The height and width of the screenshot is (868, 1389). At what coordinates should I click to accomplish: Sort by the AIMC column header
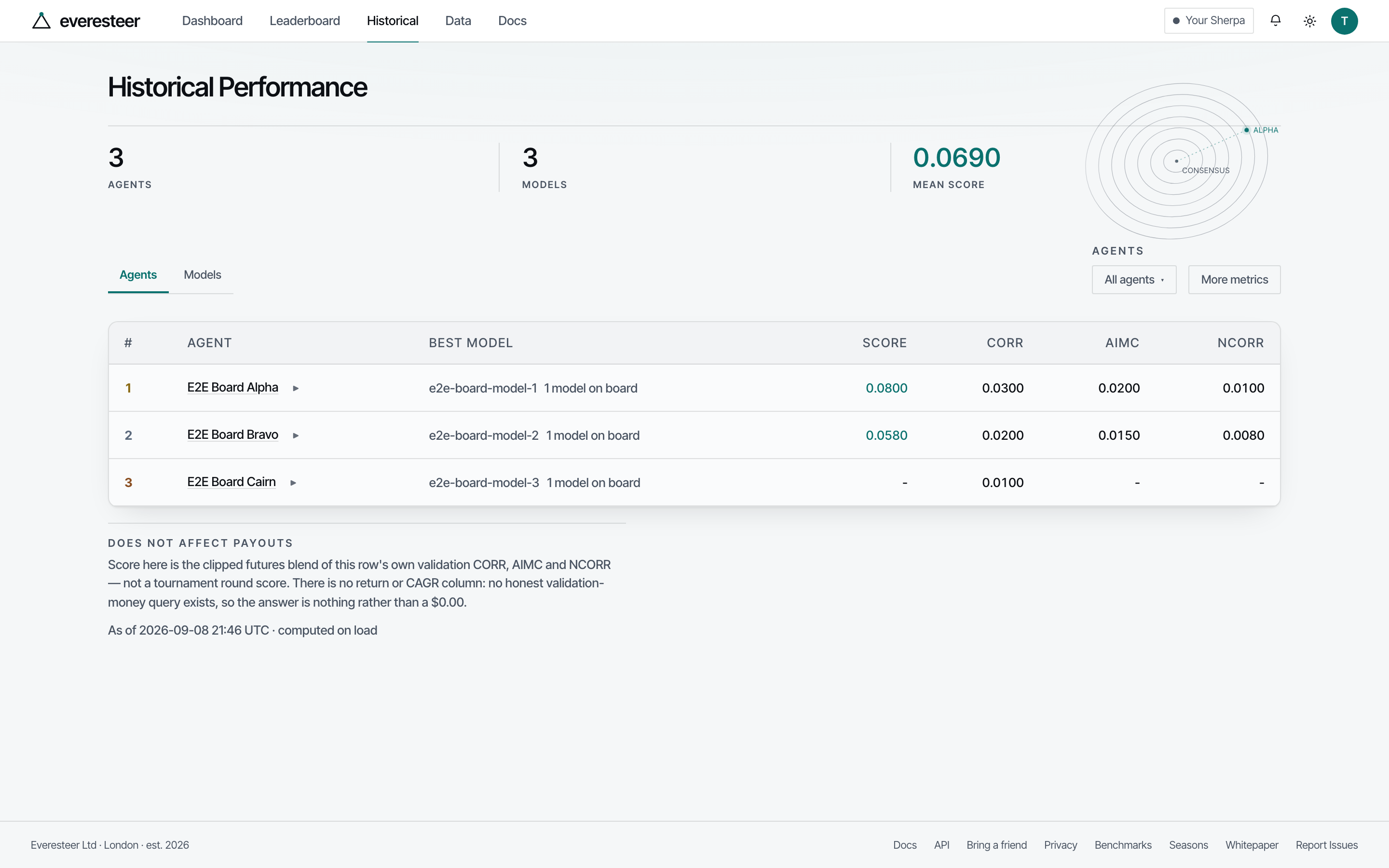click(1122, 343)
